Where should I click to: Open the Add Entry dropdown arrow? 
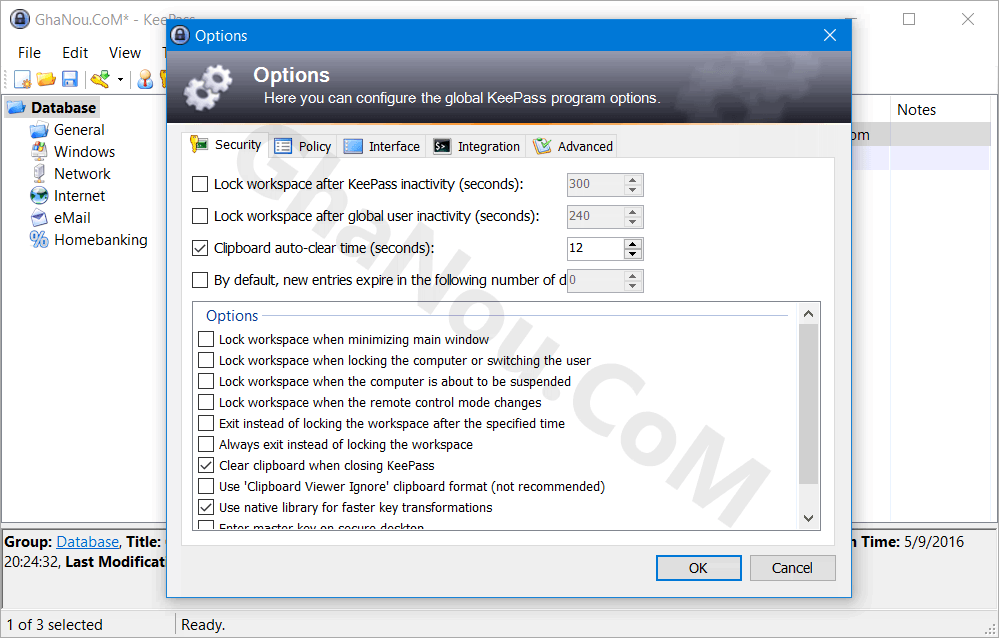click(120, 80)
